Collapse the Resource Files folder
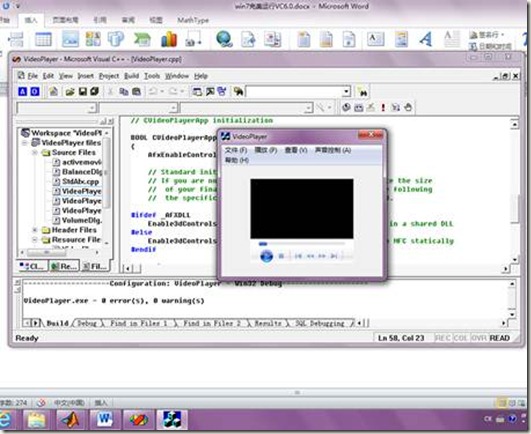 coord(35,240)
